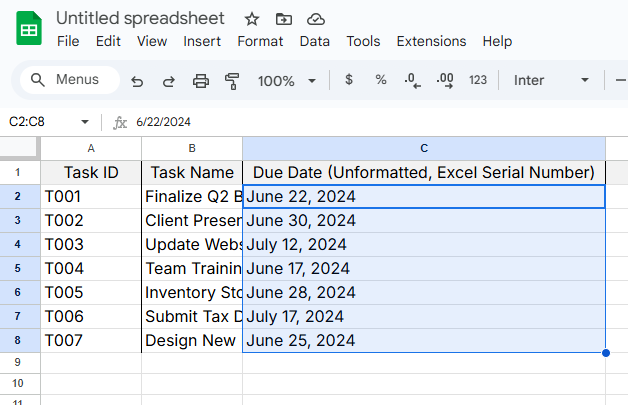Search the Menus box

68,80
